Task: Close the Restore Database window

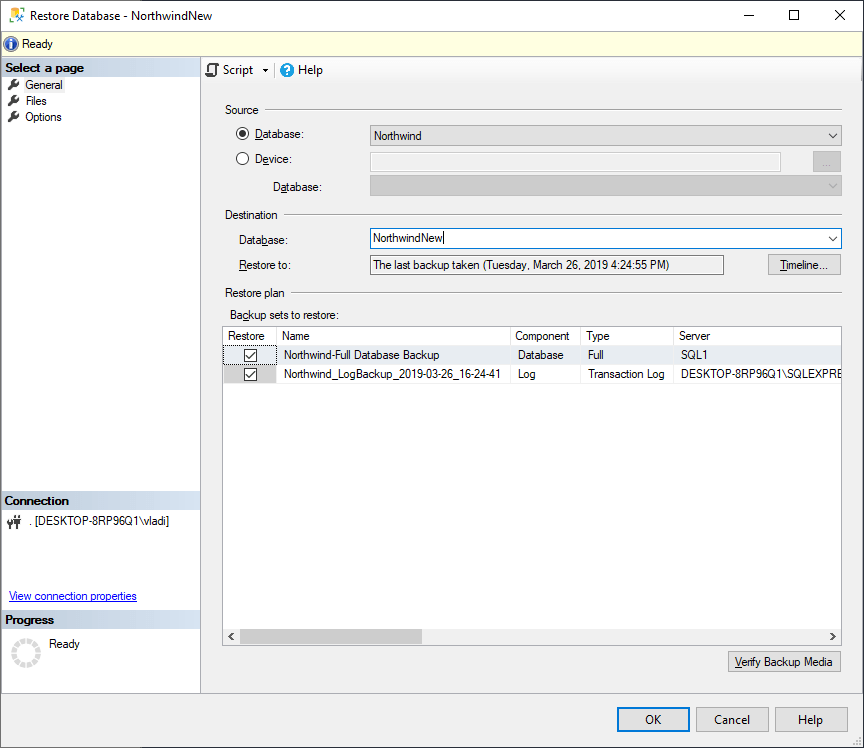Action: click(840, 15)
